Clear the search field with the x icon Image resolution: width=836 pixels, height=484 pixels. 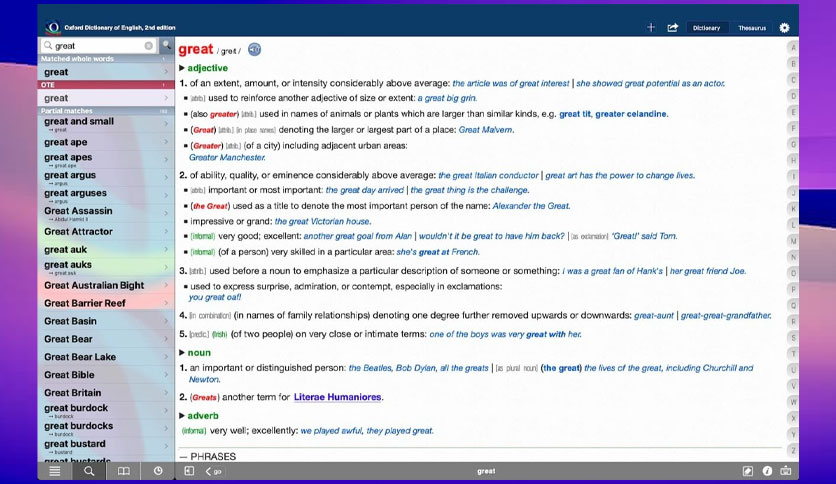(x=149, y=46)
